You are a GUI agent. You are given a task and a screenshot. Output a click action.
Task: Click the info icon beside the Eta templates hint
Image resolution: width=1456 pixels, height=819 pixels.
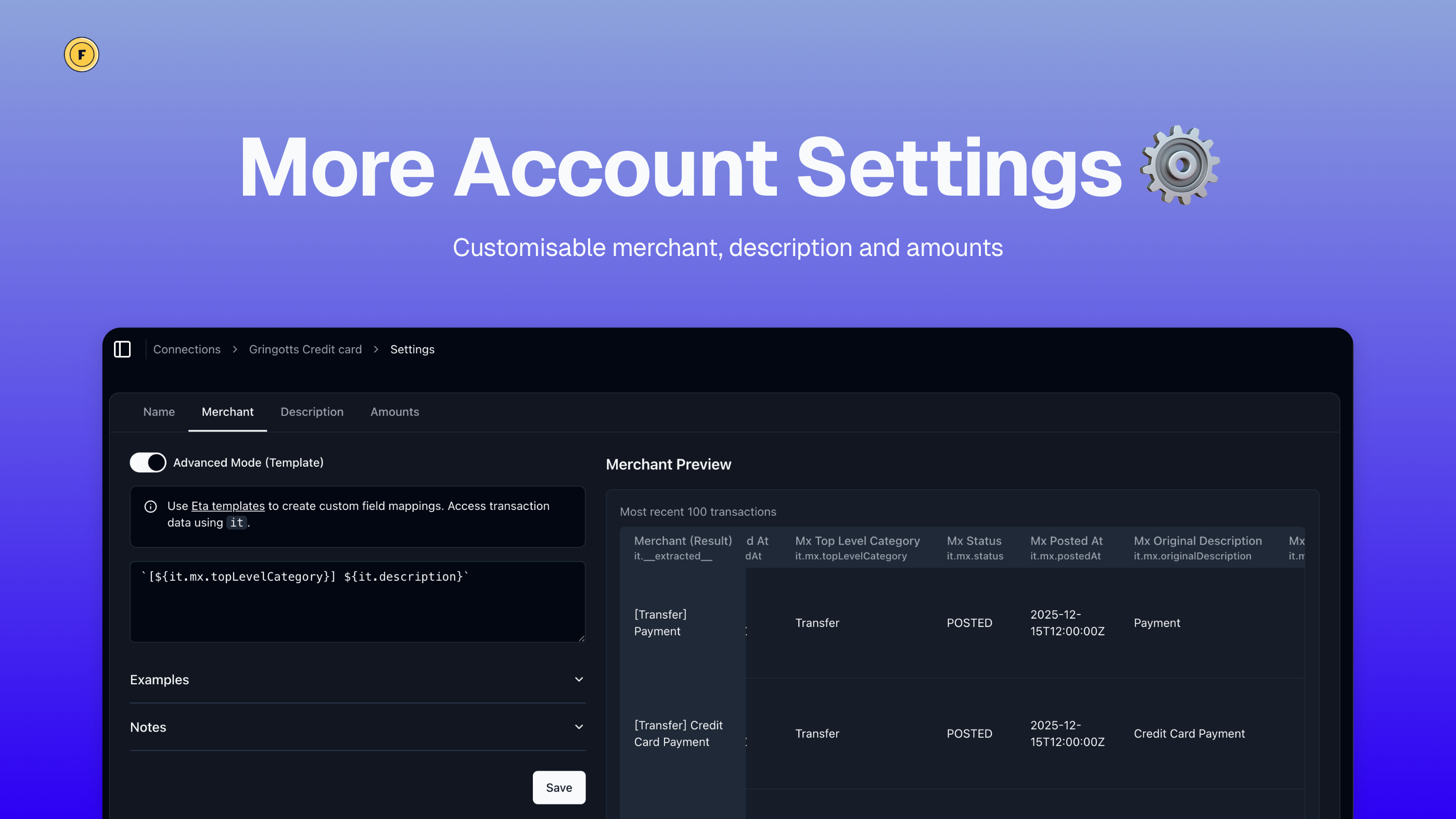click(x=150, y=506)
